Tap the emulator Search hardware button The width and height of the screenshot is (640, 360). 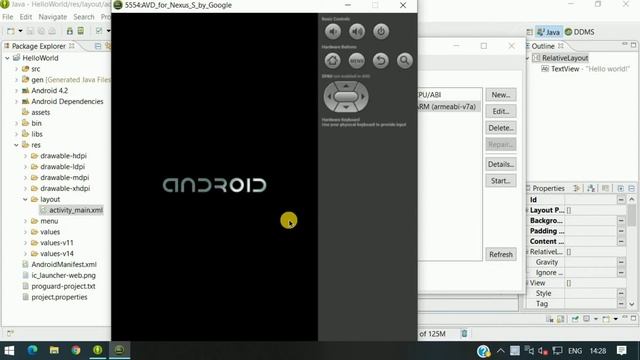pyautogui.click(x=404, y=61)
